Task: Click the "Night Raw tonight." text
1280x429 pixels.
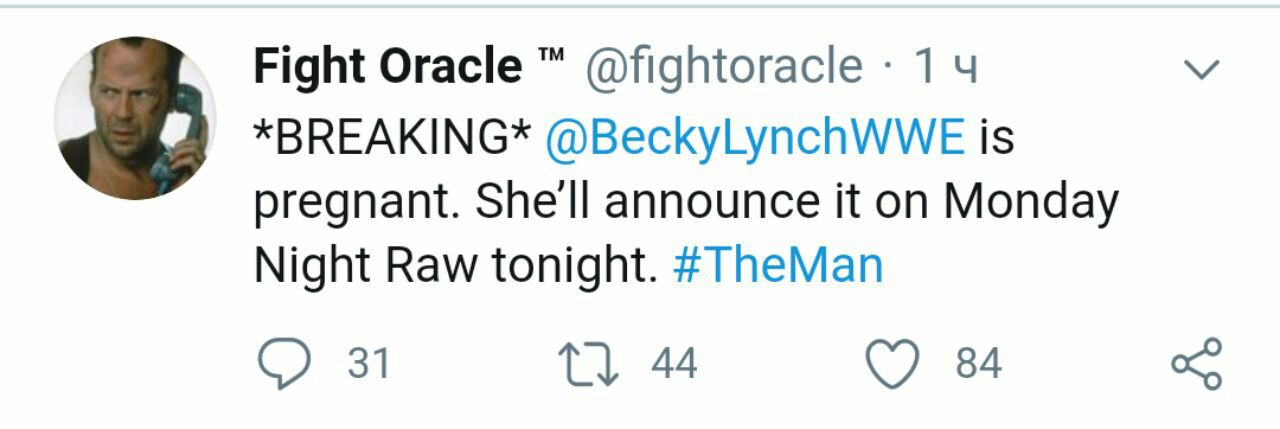Action: tap(453, 266)
